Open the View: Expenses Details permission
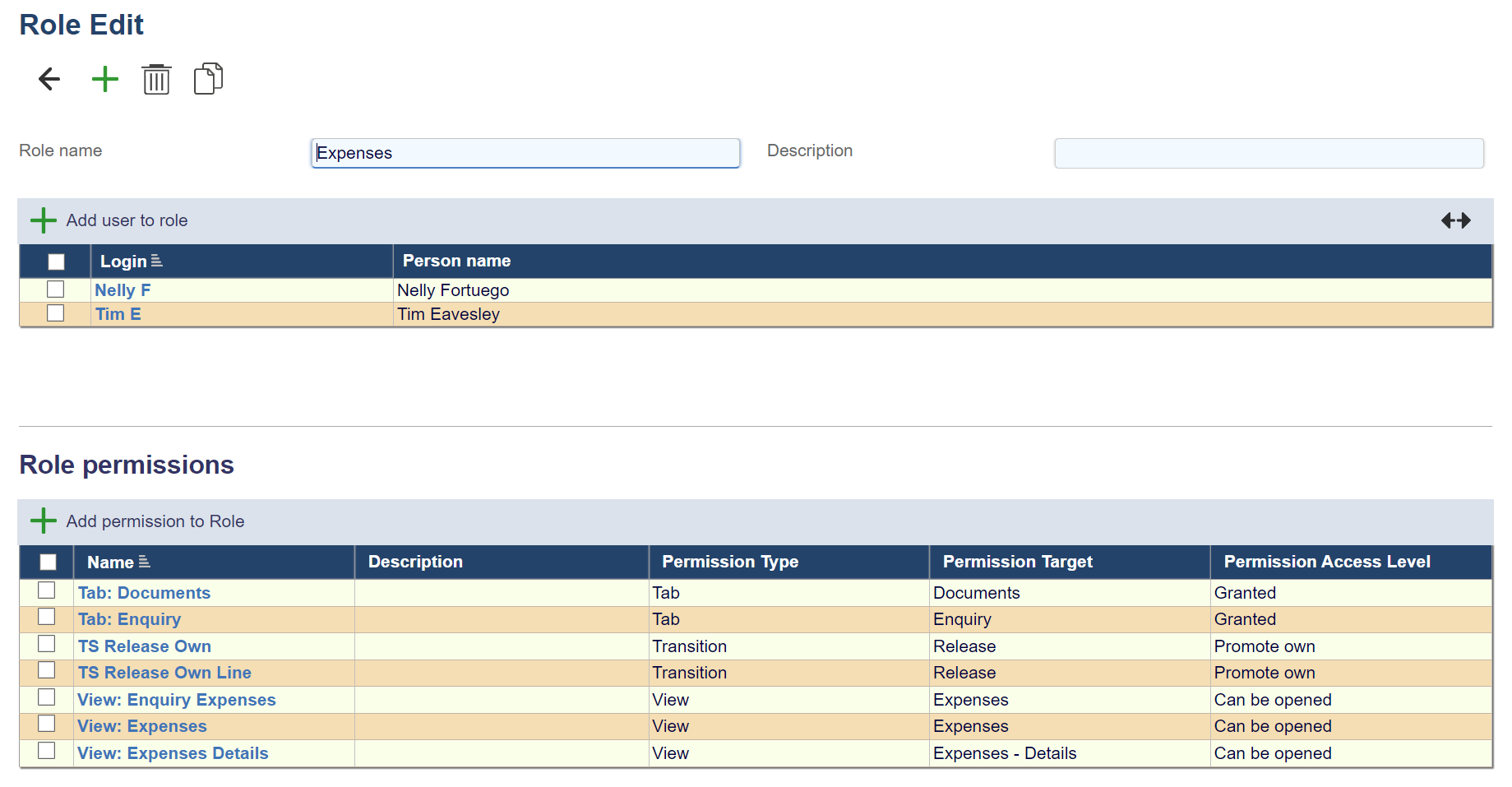 [x=173, y=753]
